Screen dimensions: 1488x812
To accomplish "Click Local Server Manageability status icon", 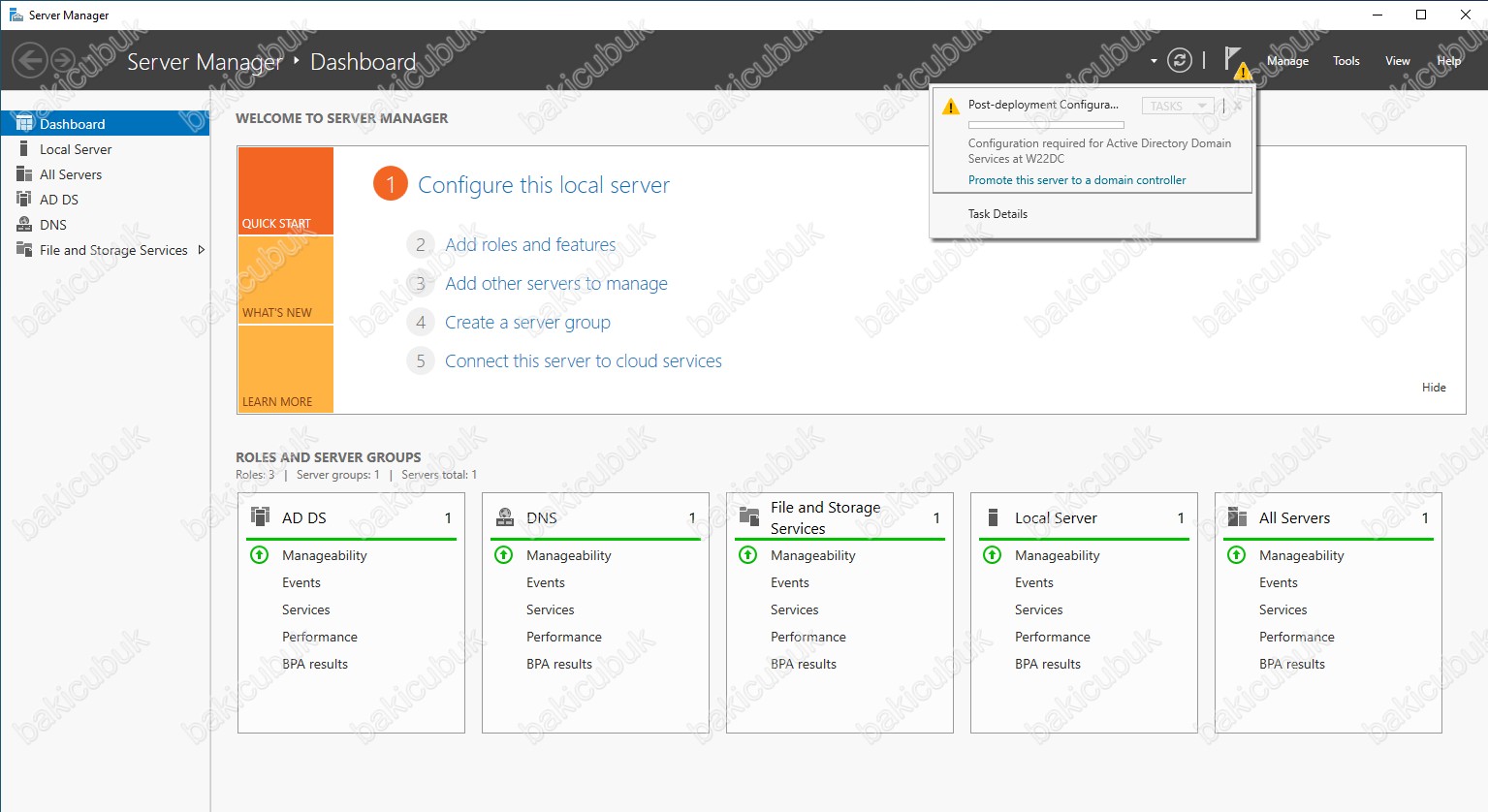I will point(993,555).
